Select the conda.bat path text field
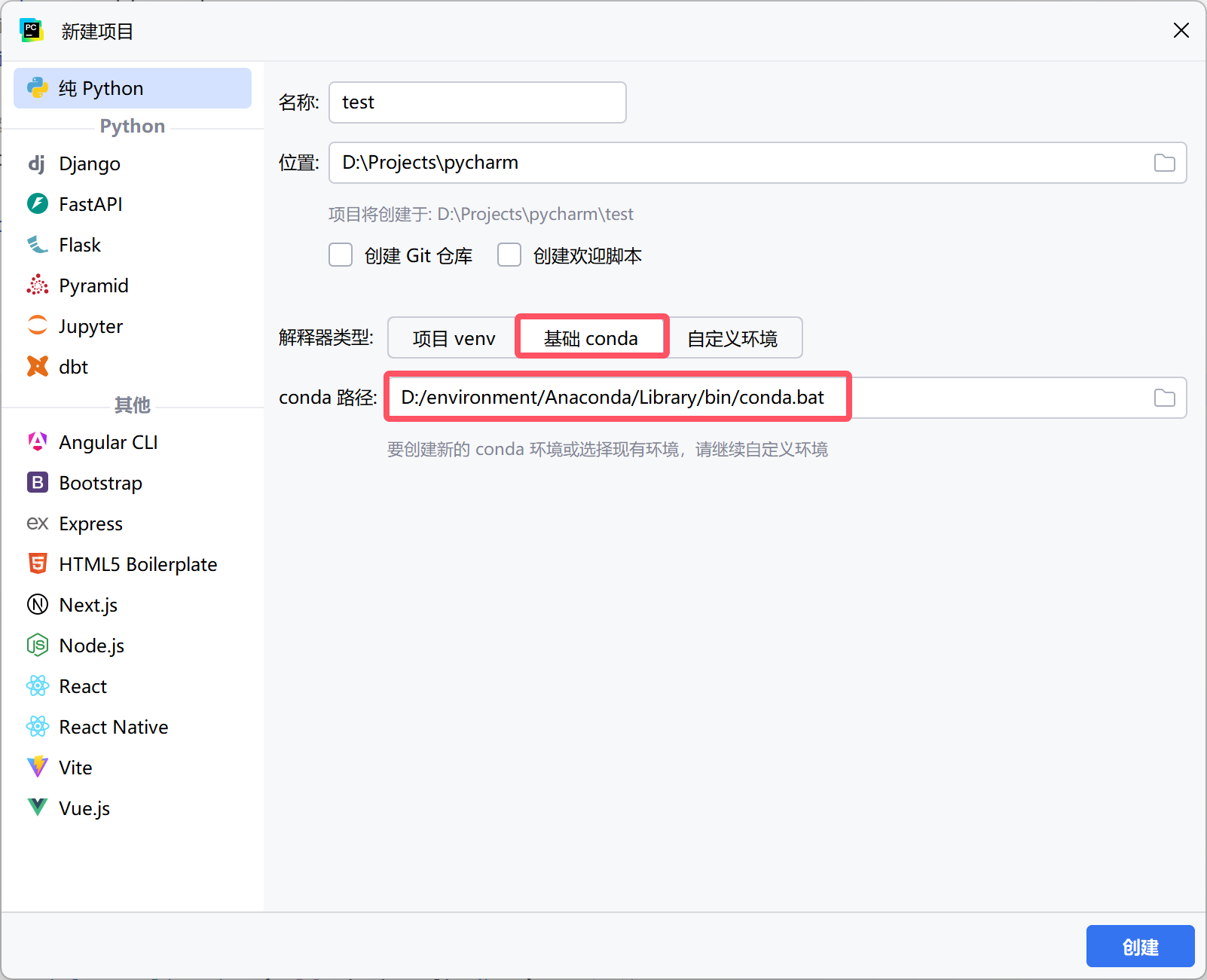The height and width of the screenshot is (980, 1207). [x=616, y=397]
